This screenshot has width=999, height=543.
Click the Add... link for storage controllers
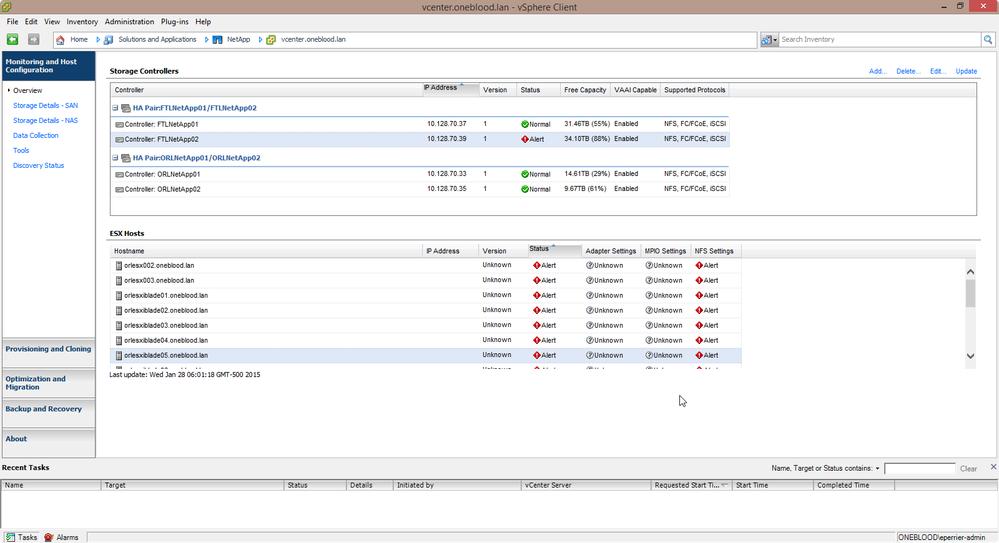tap(877, 72)
